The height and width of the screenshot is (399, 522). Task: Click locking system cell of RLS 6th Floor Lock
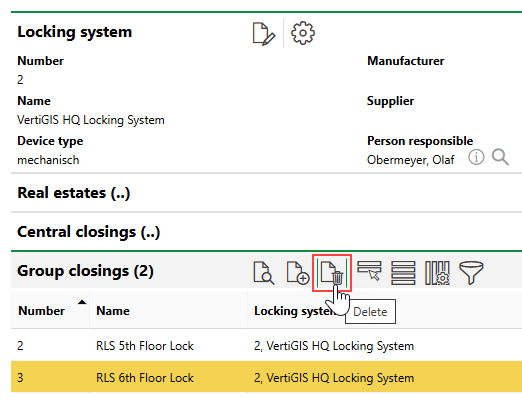pos(334,378)
